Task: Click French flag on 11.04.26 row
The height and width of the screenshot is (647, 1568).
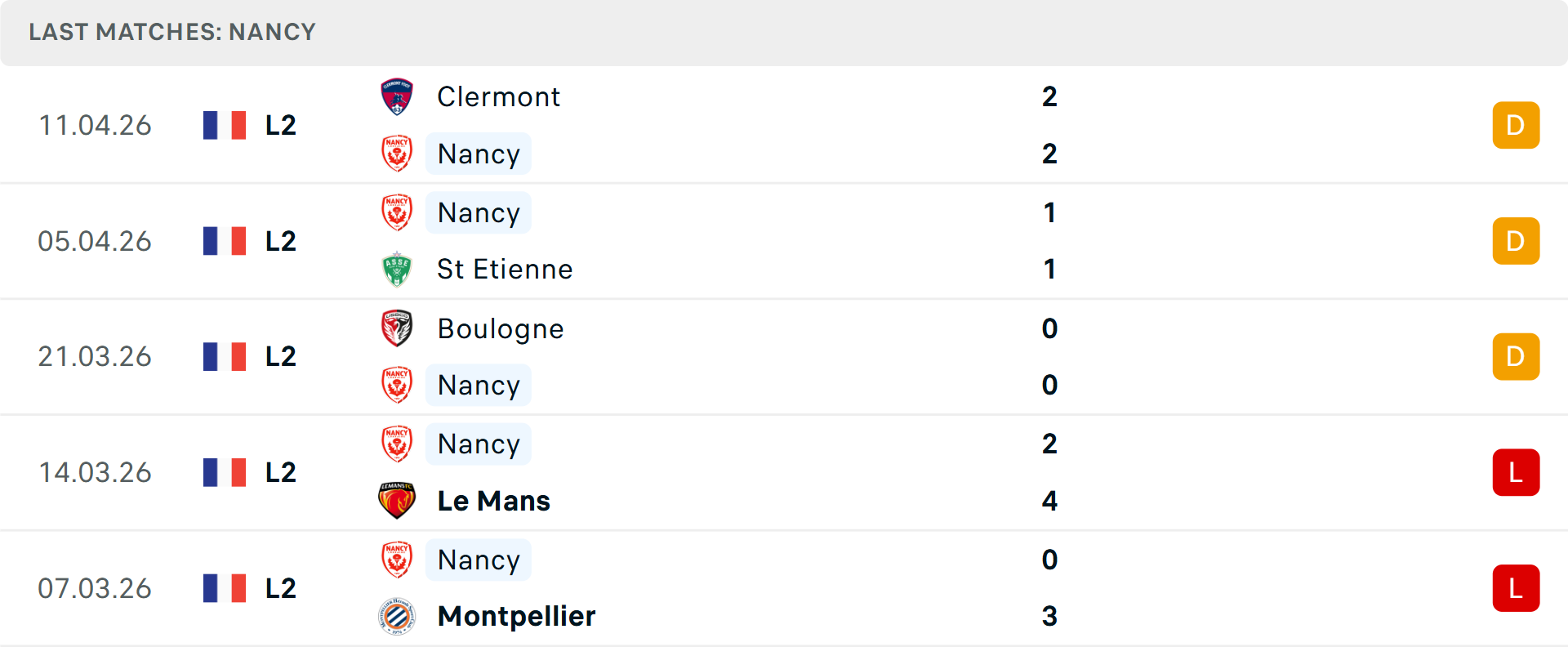Action: (x=225, y=125)
